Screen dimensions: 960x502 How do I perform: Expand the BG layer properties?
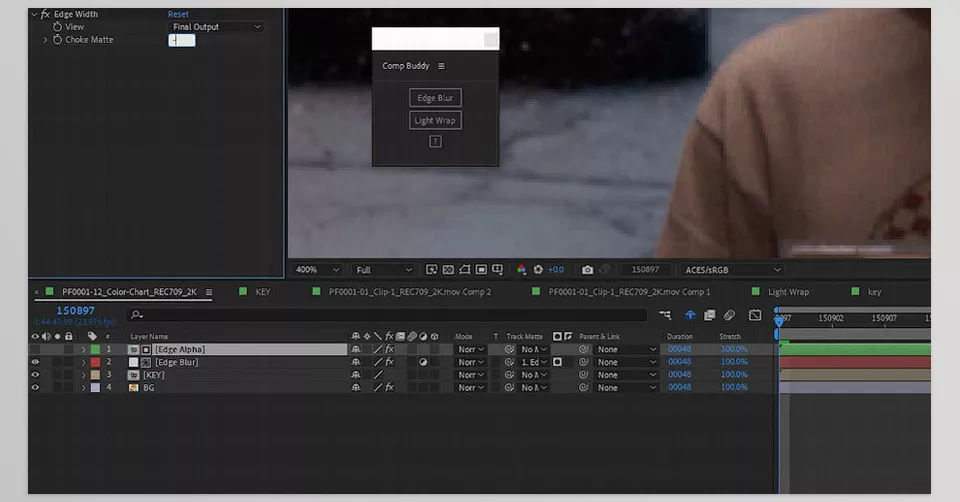pyautogui.click(x=84, y=388)
